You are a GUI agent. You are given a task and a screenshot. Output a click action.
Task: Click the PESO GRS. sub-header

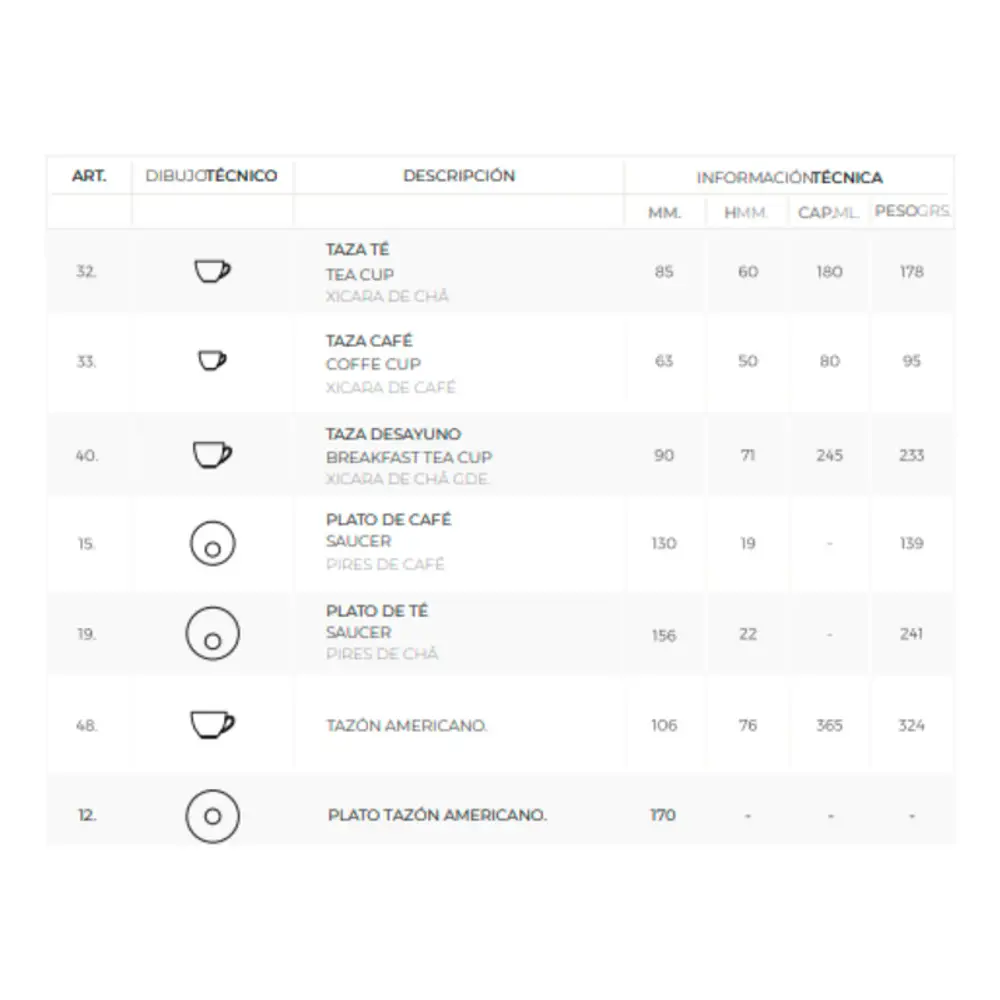912,212
